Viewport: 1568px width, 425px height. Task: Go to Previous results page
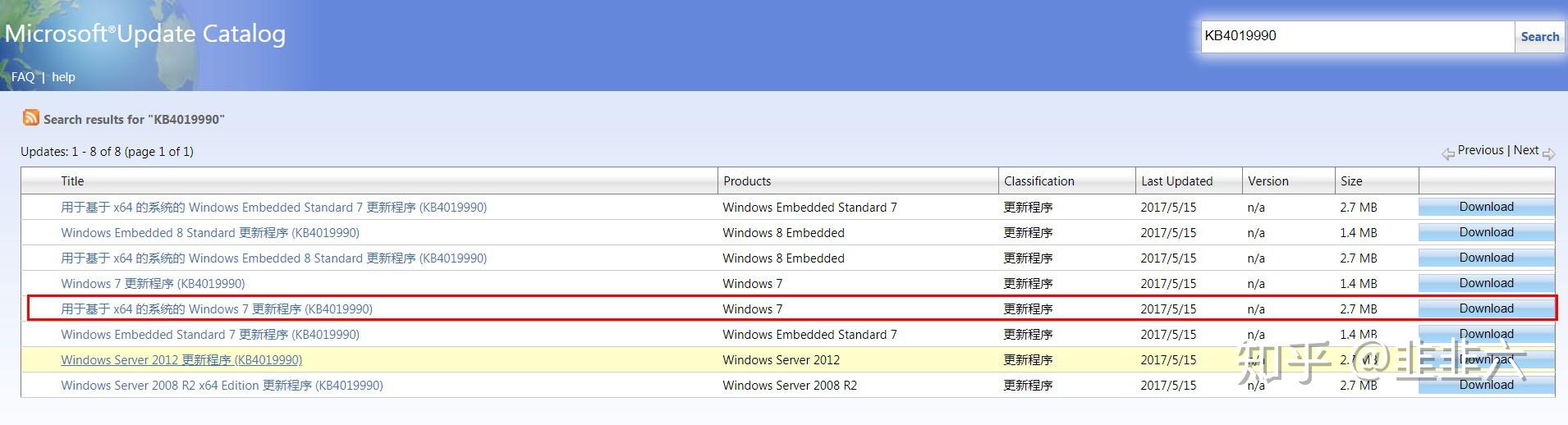click(1480, 150)
